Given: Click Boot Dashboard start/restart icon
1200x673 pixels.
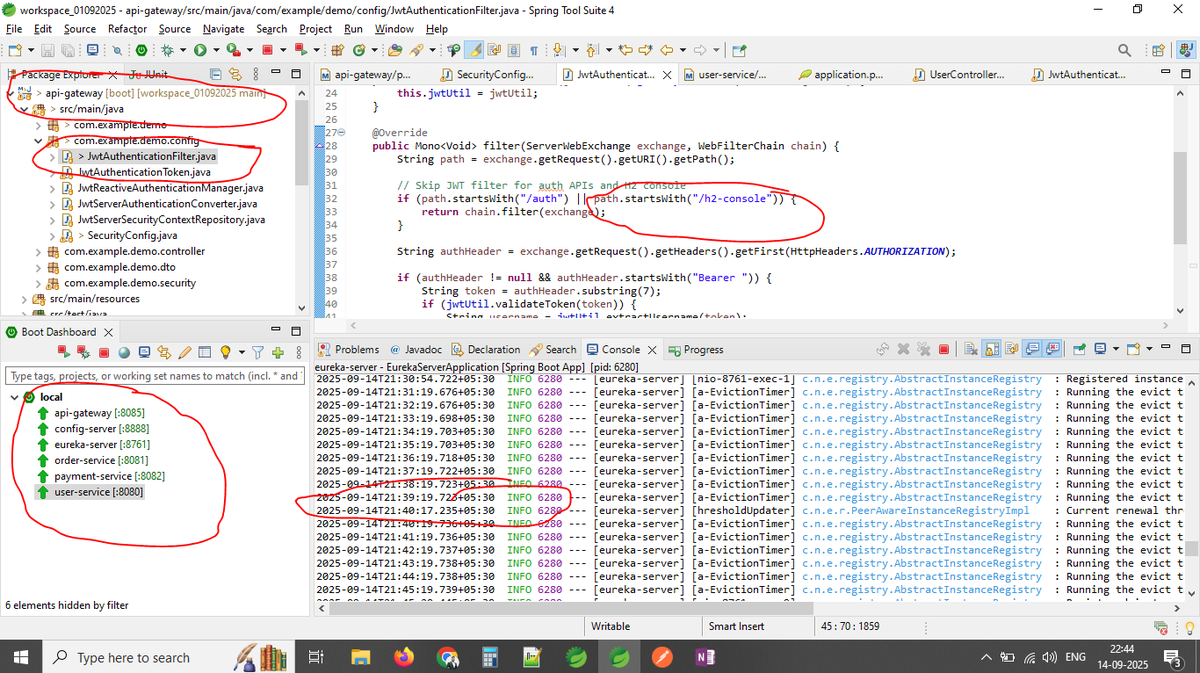Looking at the screenshot, I should coord(65,351).
